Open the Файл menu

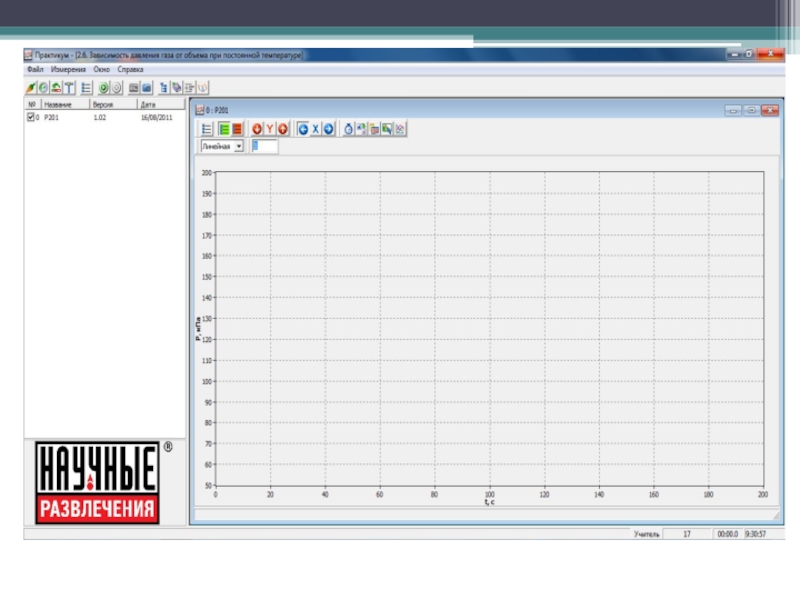(x=35, y=69)
